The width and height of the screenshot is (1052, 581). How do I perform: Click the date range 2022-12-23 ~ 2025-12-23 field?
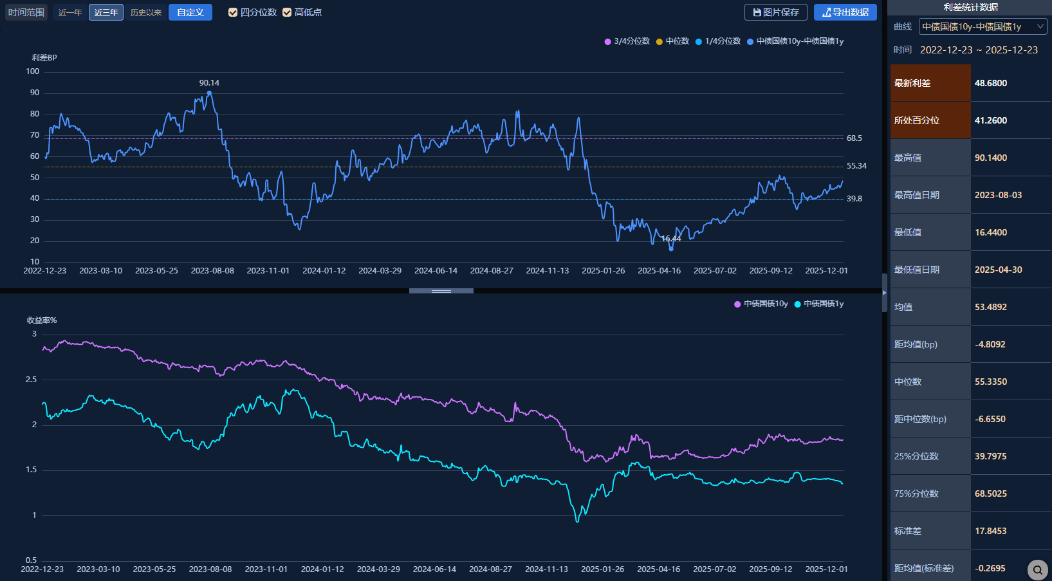coord(978,49)
